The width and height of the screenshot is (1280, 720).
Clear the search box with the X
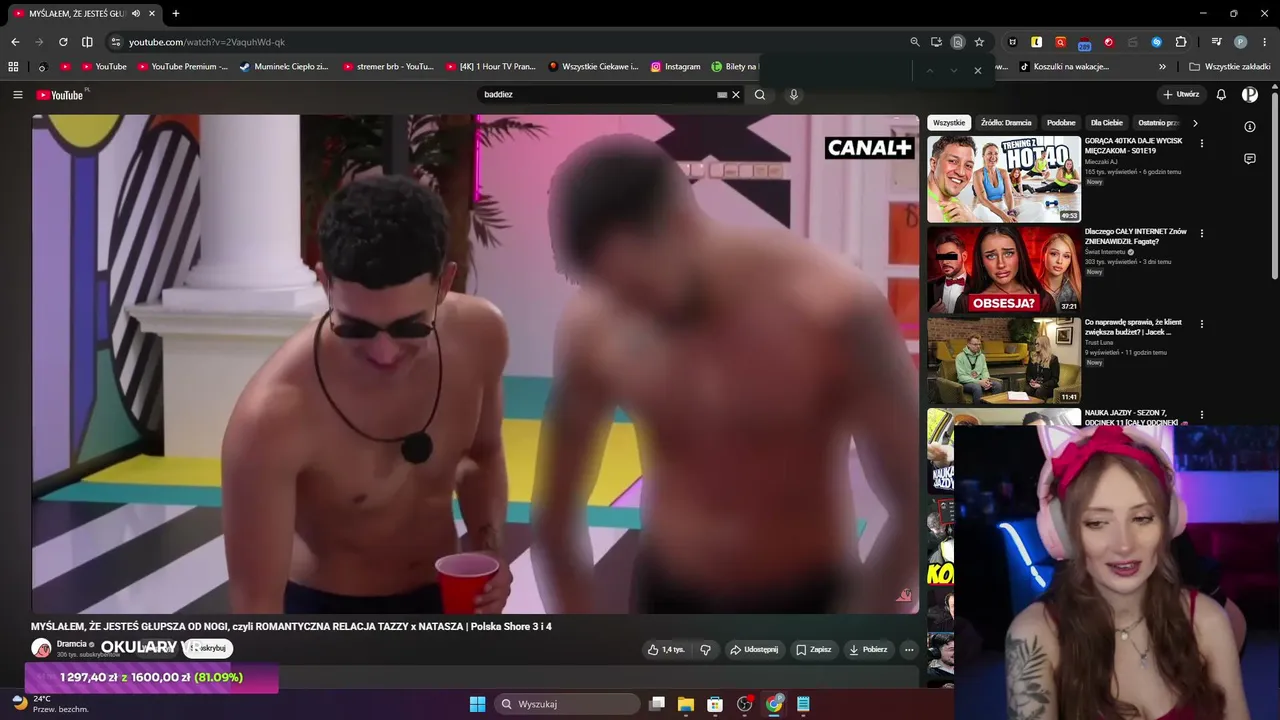(x=736, y=95)
